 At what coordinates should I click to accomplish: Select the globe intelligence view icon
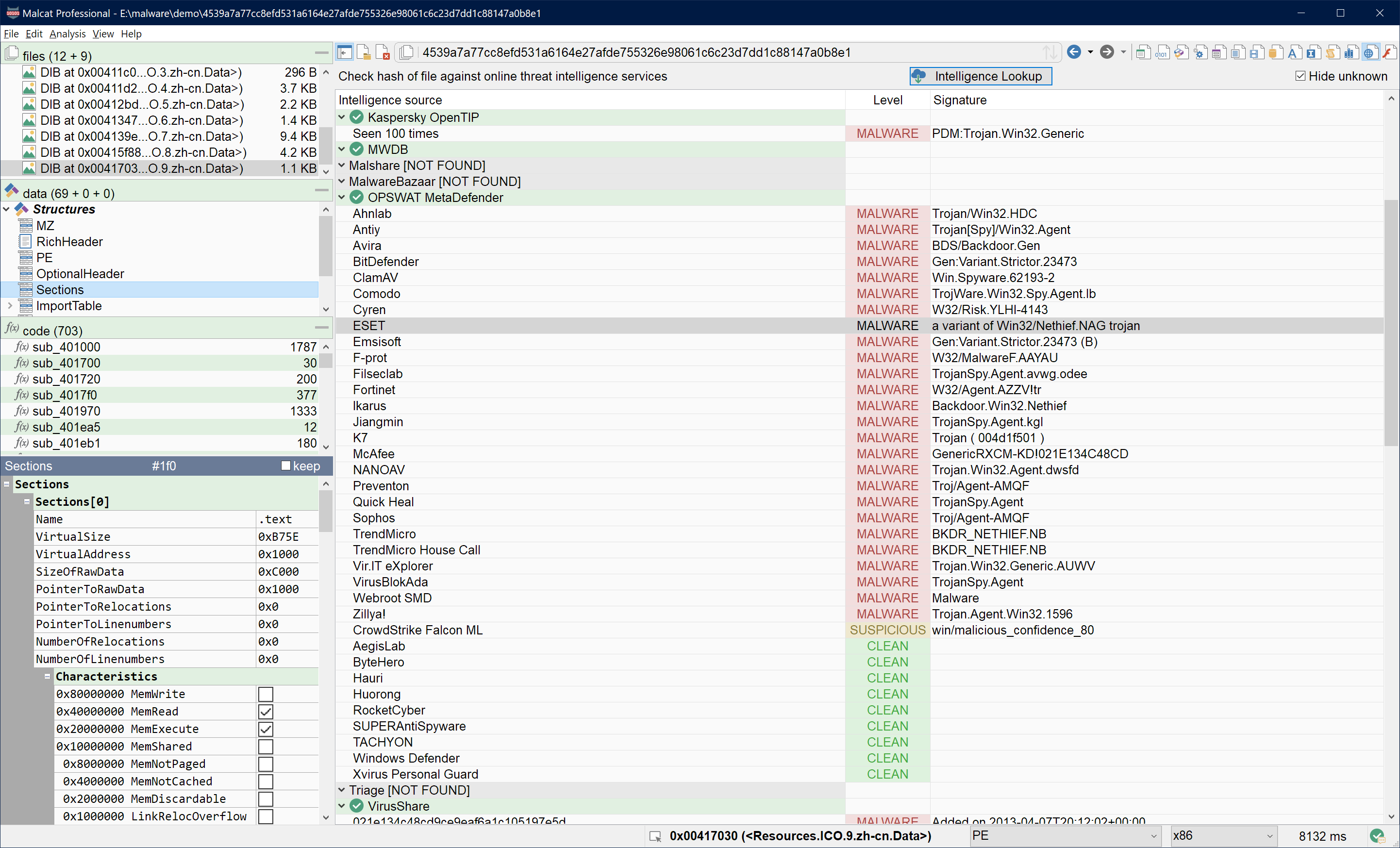pos(1370,53)
